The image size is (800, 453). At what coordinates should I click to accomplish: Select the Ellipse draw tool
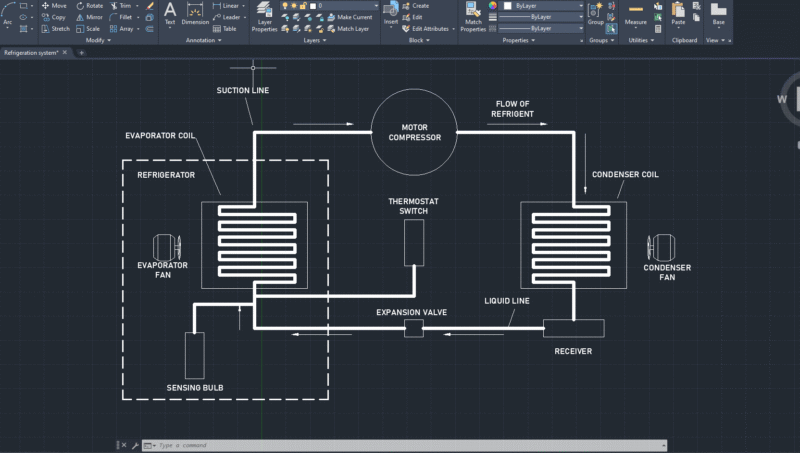click(x=23, y=17)
